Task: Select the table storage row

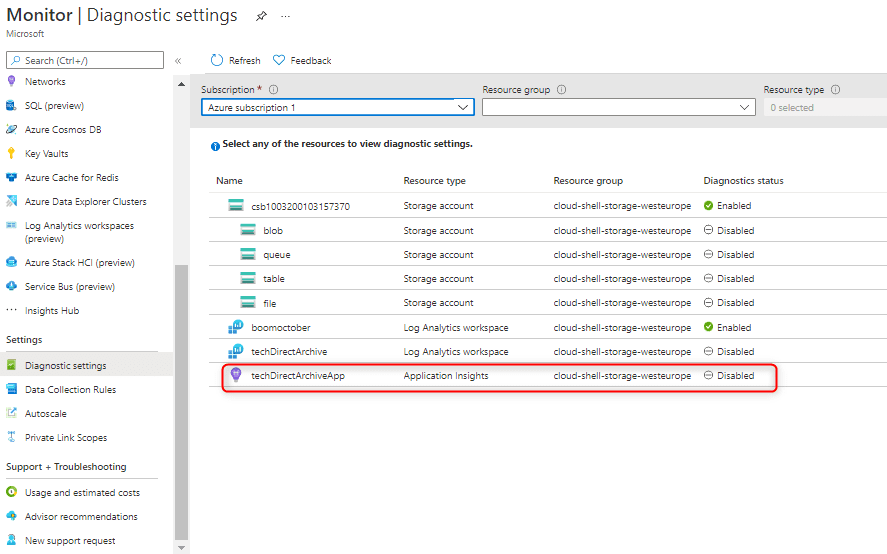Action: point(548,278)
